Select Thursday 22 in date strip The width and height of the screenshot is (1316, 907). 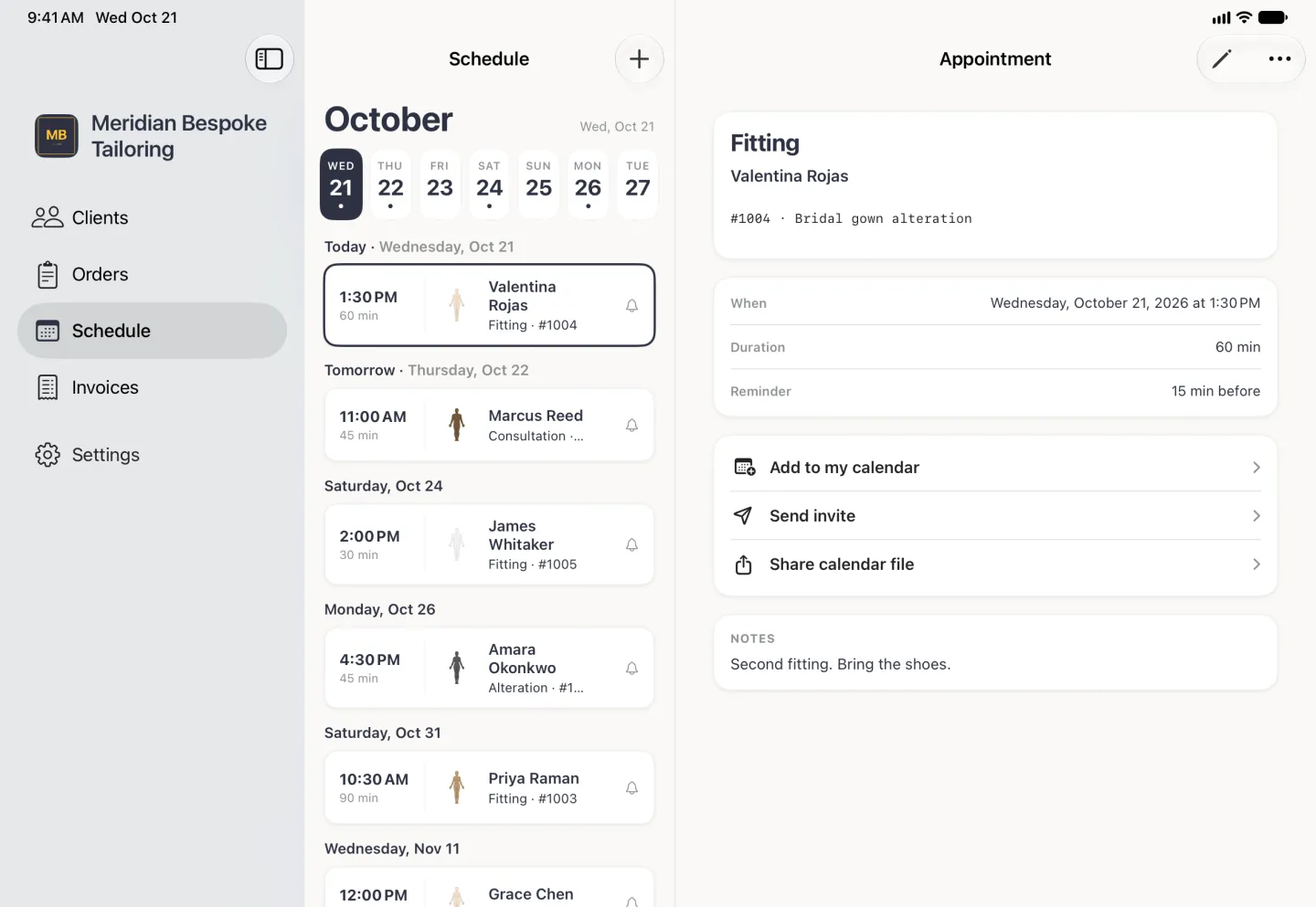click(390, 185)
